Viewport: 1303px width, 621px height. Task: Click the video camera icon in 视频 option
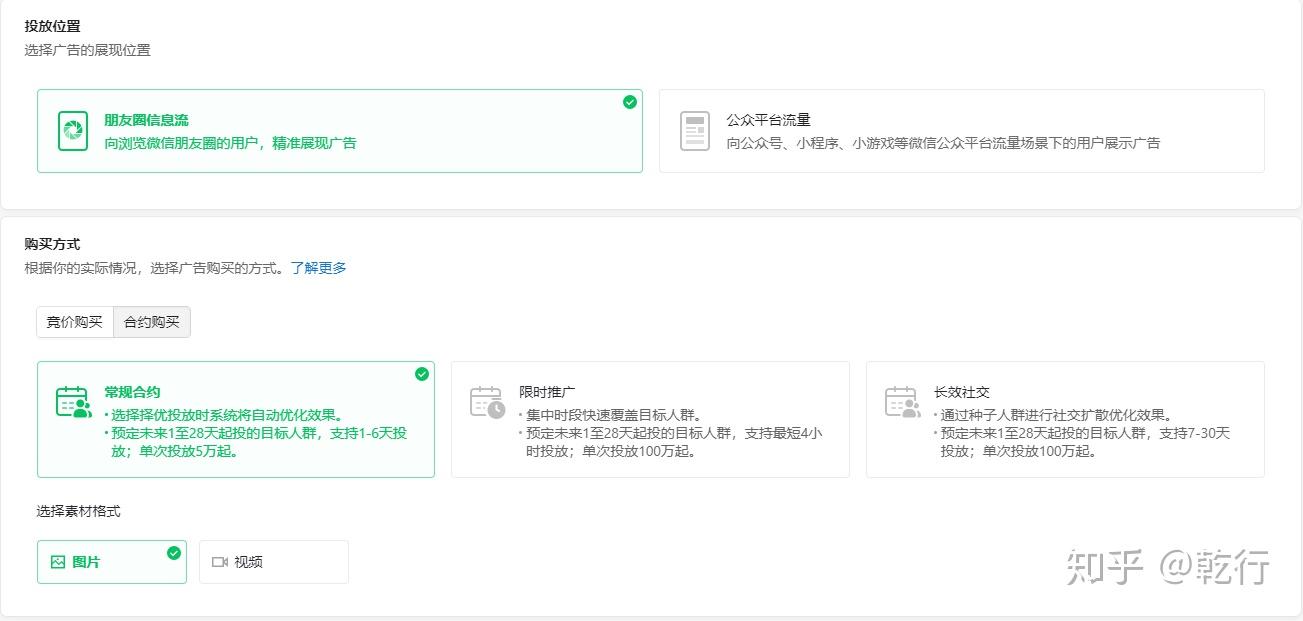(220, 562)
